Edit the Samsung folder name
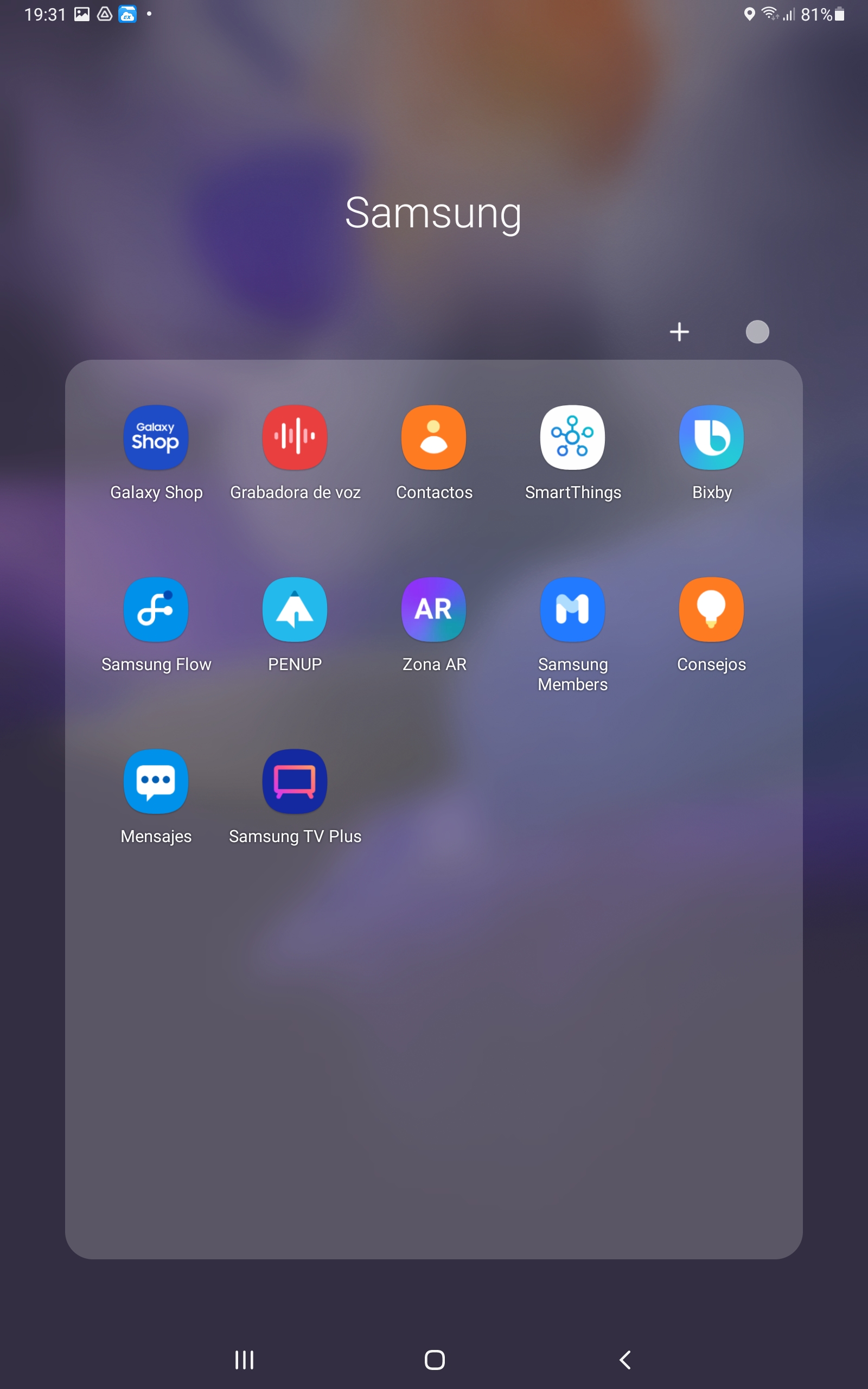This screenshot has width=868, height=1389. (433, 214)
